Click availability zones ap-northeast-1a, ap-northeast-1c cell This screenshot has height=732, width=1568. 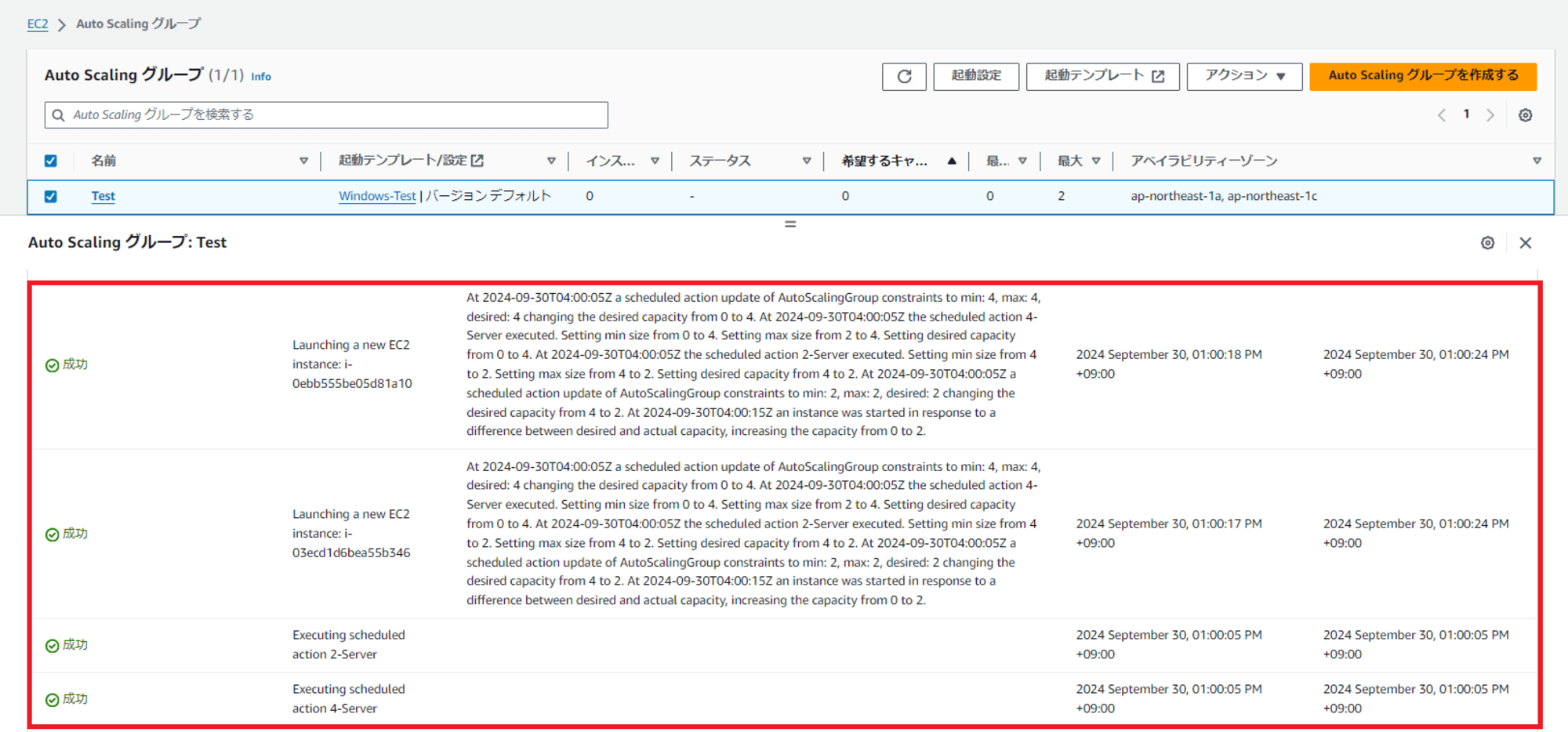coord(1224,196)
